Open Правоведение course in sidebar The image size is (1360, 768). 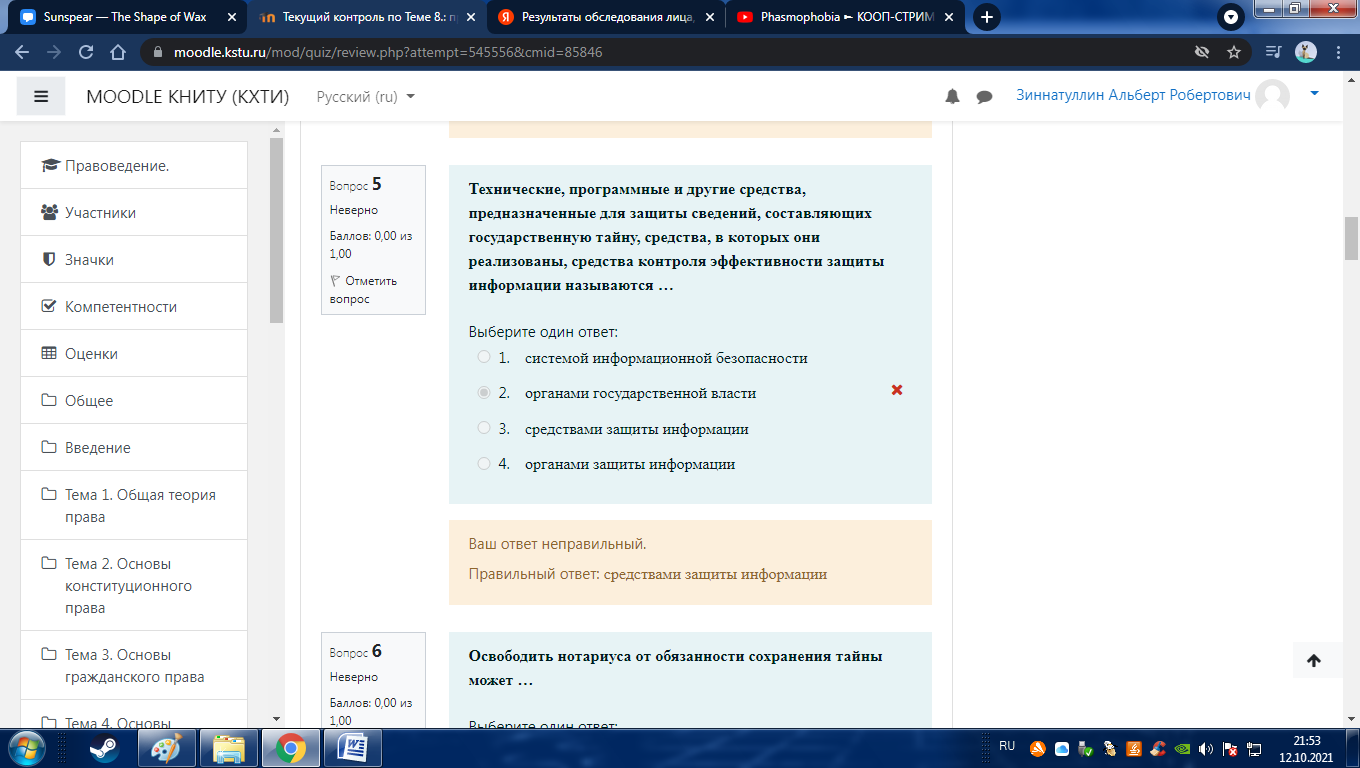pos(134,165)
